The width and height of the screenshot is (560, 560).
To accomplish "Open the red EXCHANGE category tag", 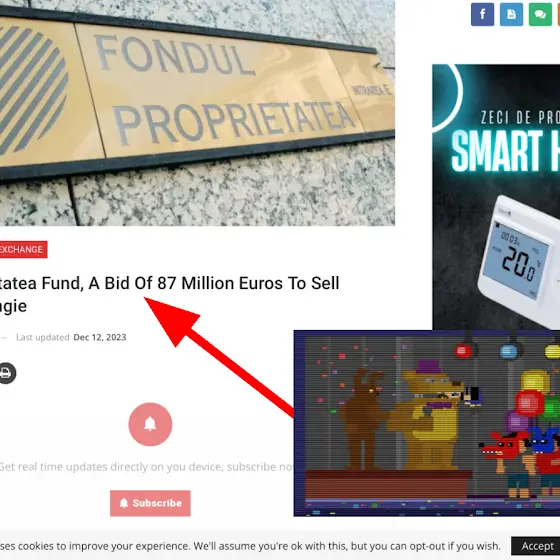I will click(x=23, y=249).
